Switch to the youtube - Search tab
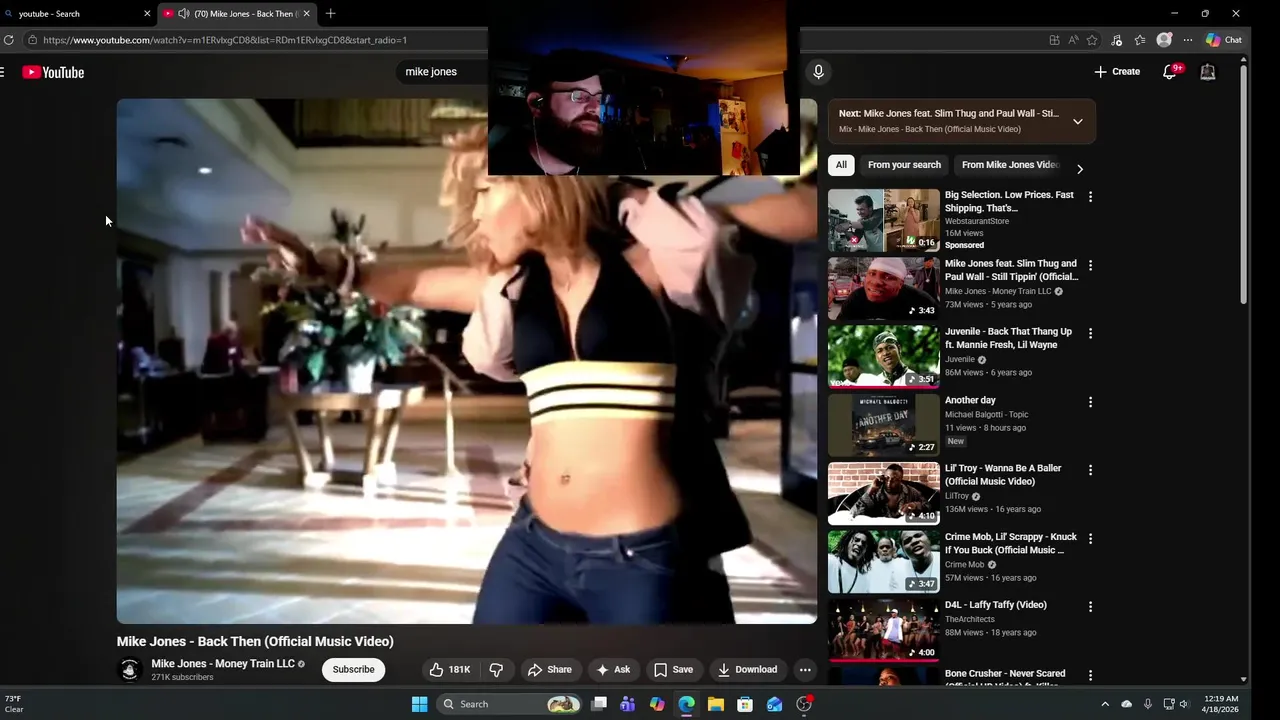The image size is (1280, 720). point(78,14)
